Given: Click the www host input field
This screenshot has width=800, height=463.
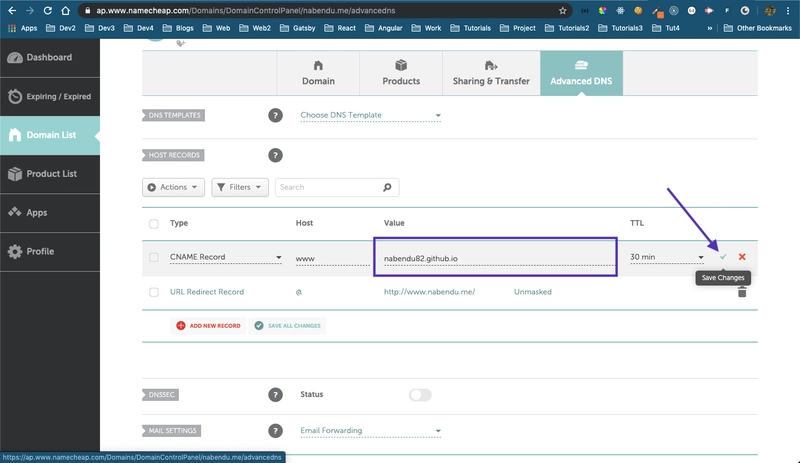Looking at the screenshot, I should point(333,258).
